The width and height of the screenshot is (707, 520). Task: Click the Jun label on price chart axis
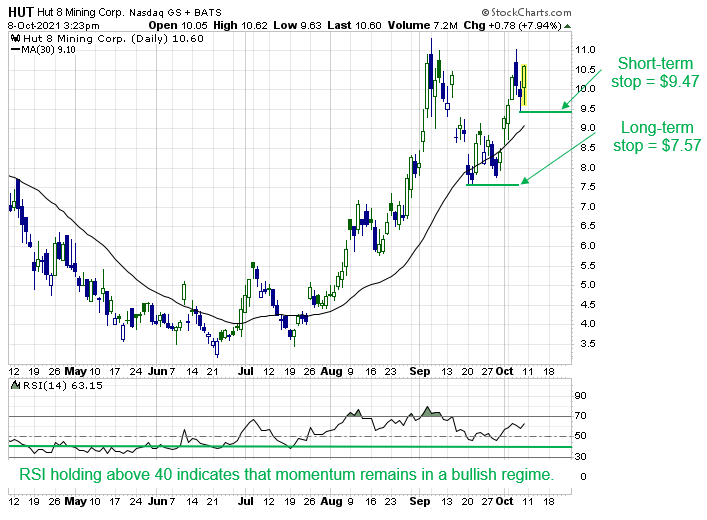(x=157, y=372)
